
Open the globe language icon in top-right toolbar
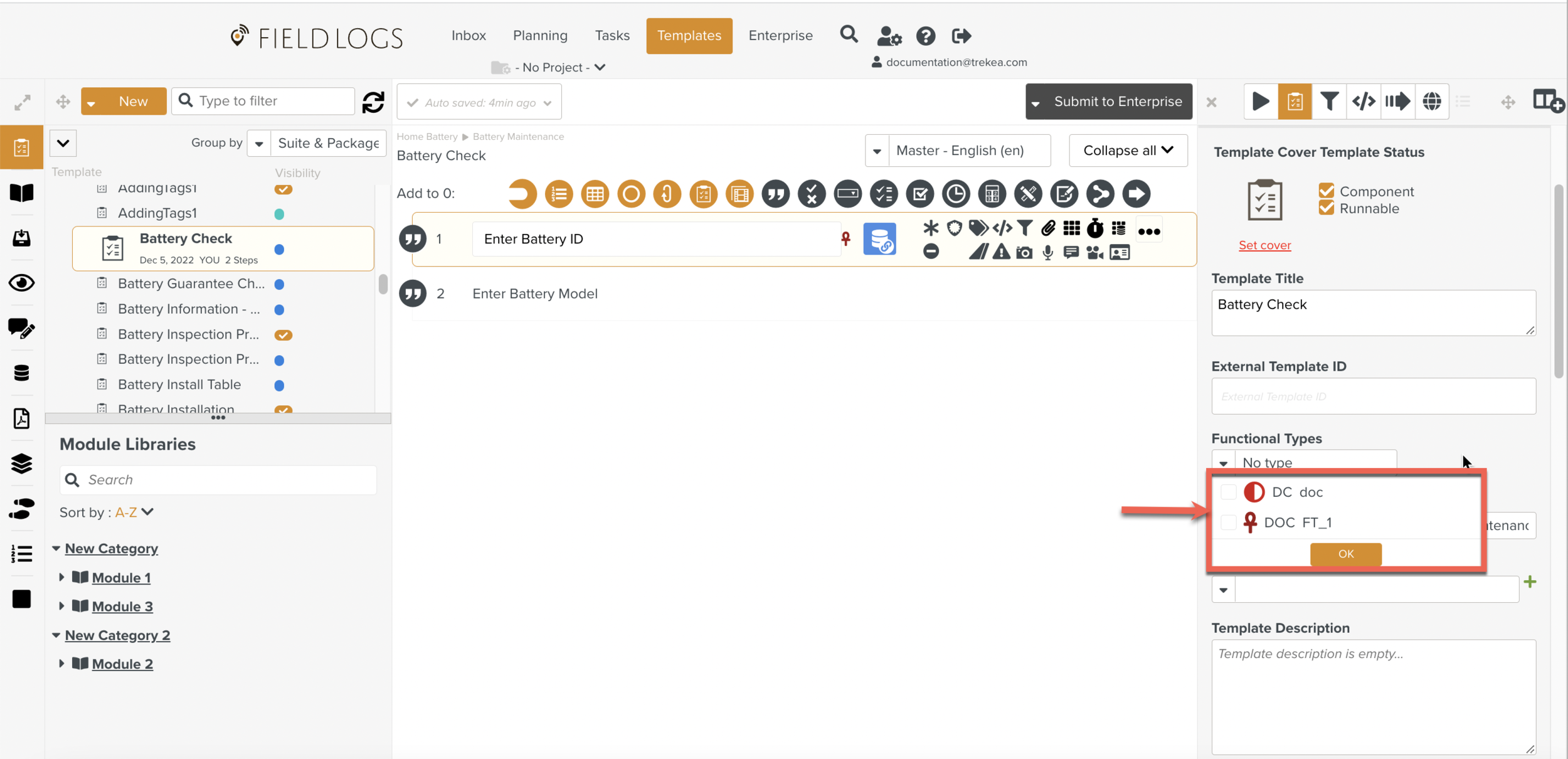[1433, 101]
